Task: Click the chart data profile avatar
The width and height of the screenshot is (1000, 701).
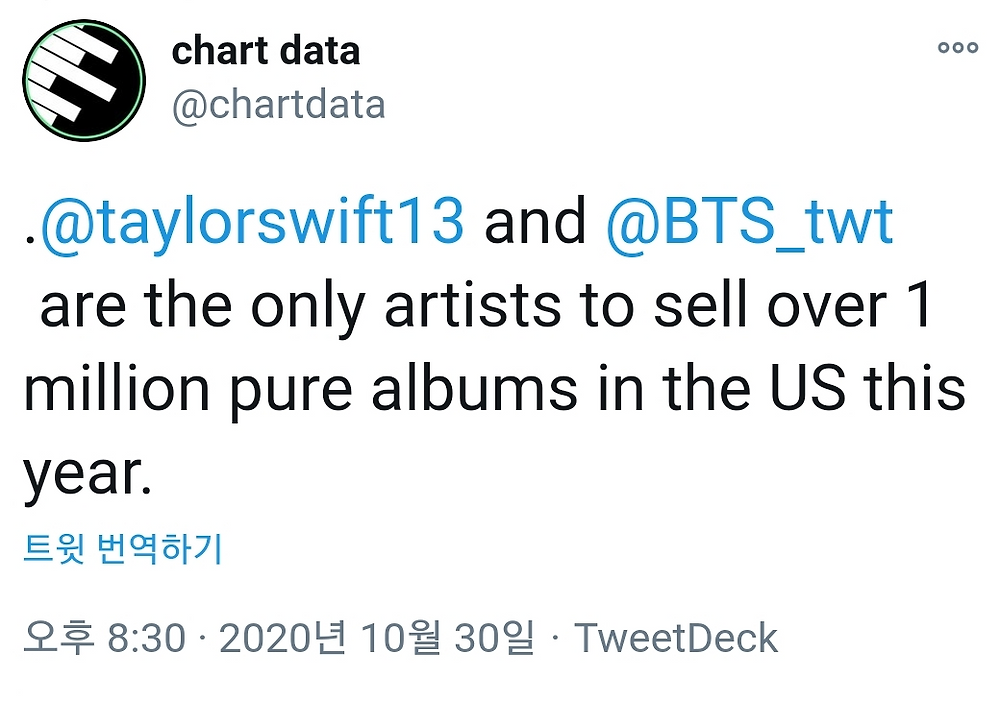Action: pos(84,80)
